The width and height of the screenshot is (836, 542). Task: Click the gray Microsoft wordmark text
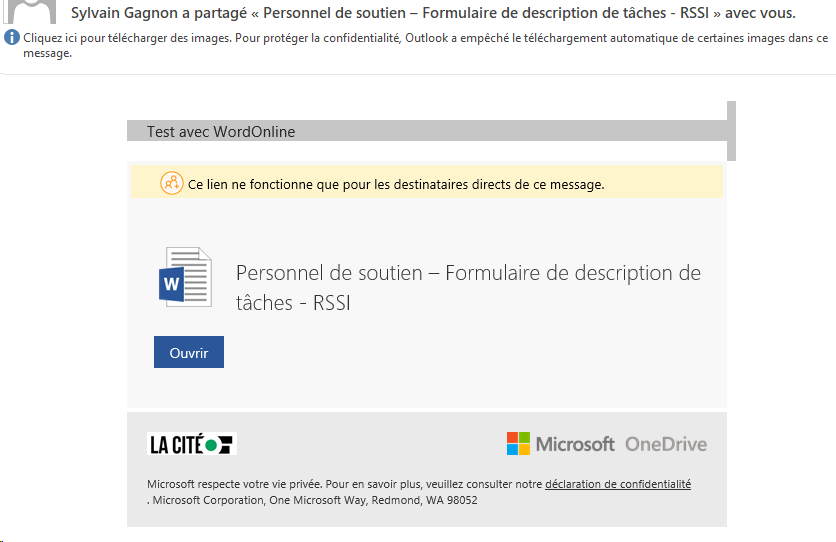576,444
